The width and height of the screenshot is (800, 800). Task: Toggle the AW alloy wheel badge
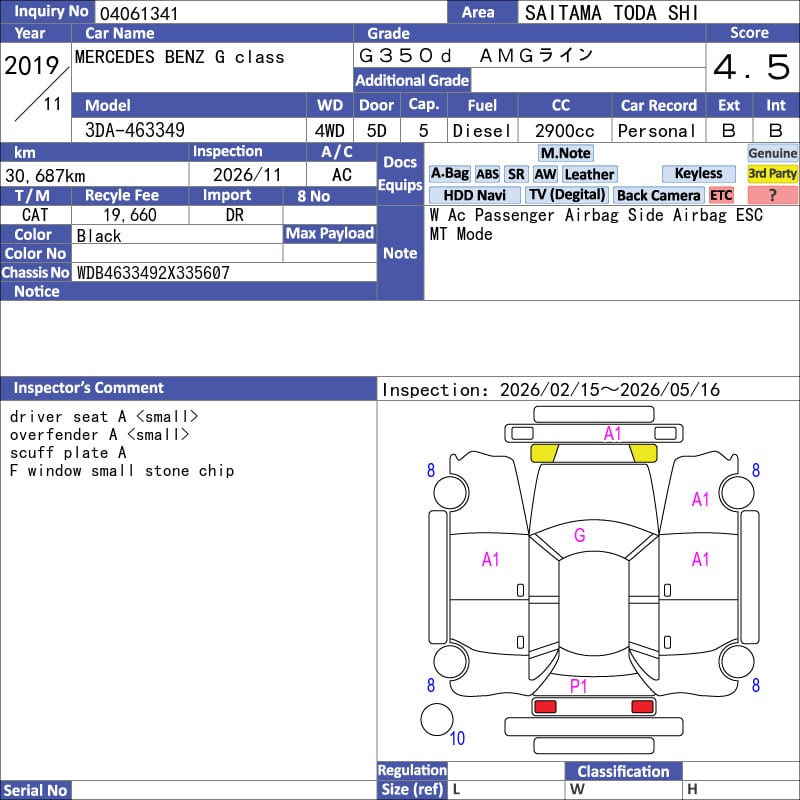545,174
